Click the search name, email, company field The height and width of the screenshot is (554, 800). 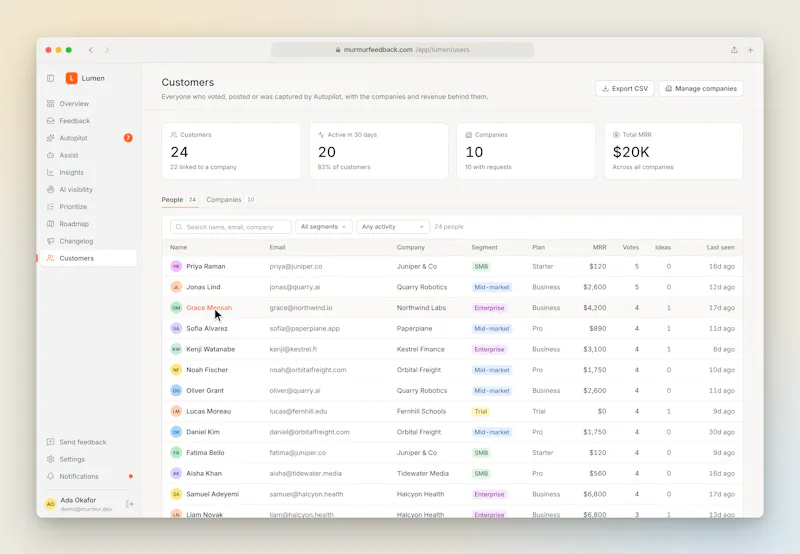(231, 226)
